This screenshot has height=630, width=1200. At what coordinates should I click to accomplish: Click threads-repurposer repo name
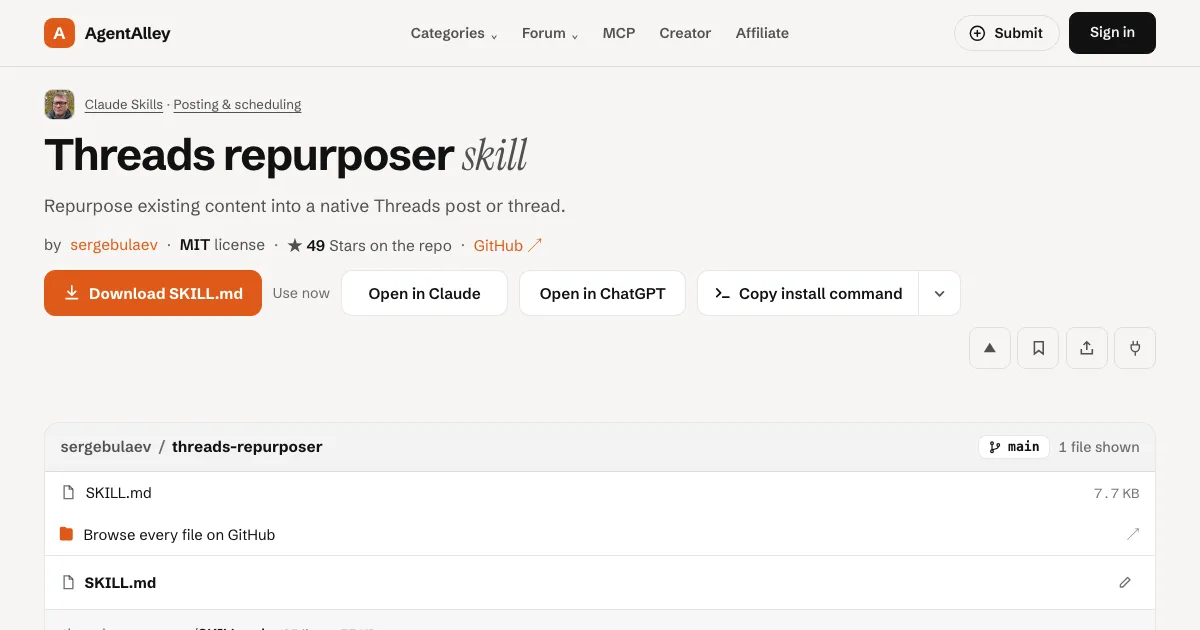click(247, 447)
